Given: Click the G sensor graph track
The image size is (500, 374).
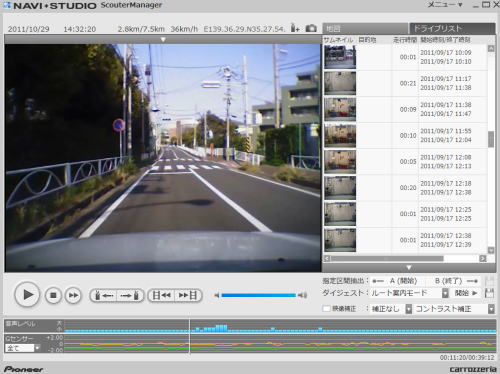Looking at the screenshot, I should coord(280,343).
